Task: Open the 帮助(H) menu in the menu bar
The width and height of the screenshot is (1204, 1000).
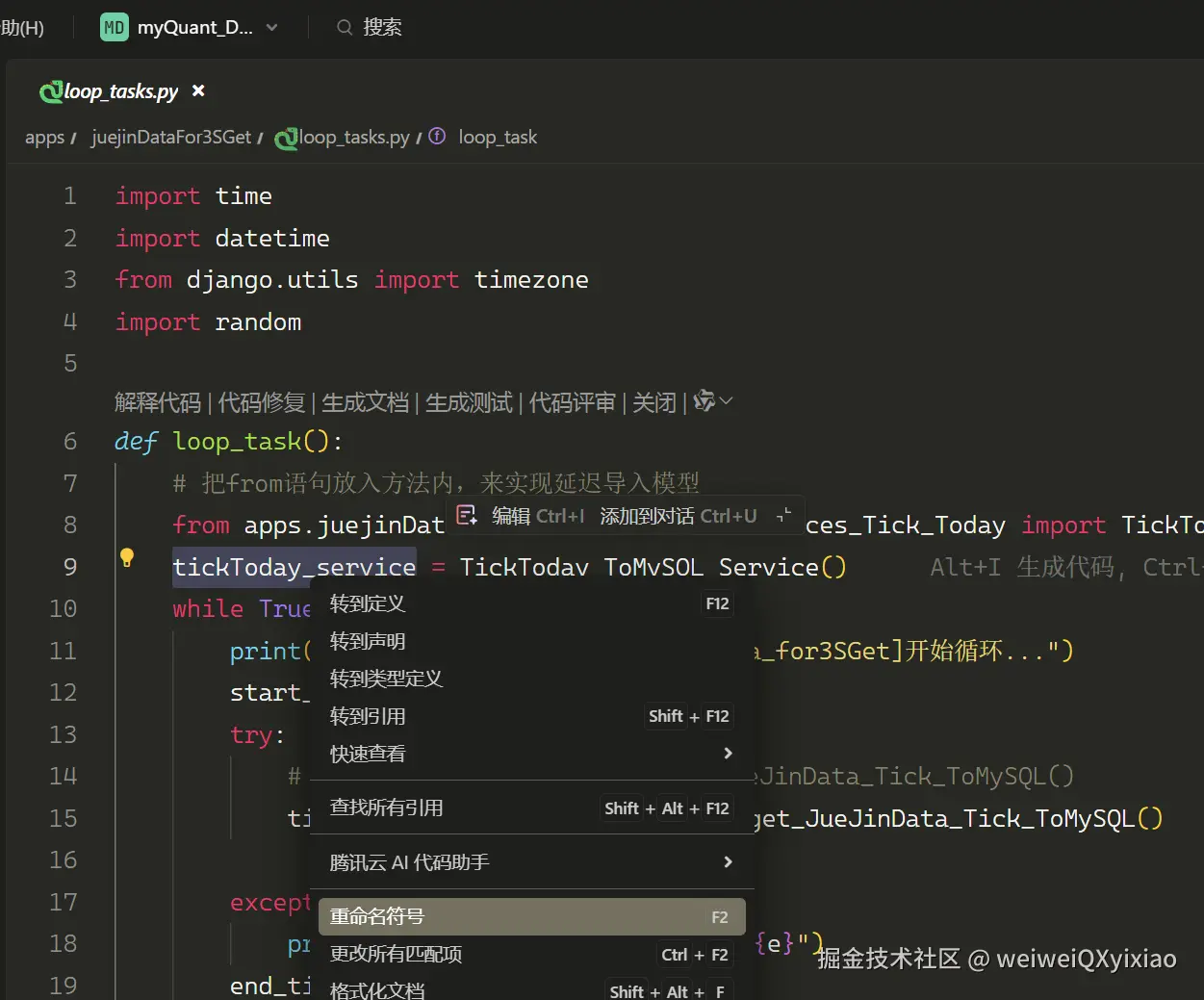Action: (21, 27)
